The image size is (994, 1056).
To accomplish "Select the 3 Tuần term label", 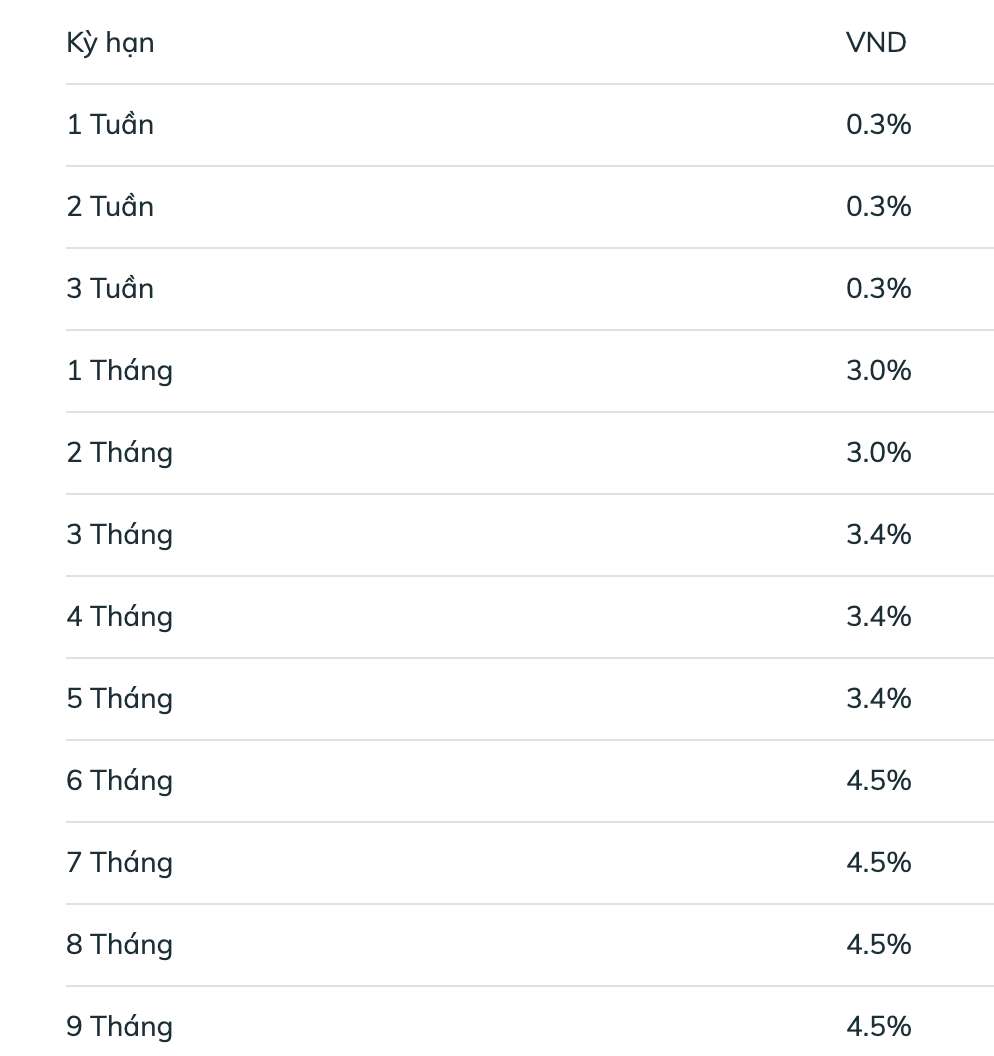I will (x=110, y=289).
